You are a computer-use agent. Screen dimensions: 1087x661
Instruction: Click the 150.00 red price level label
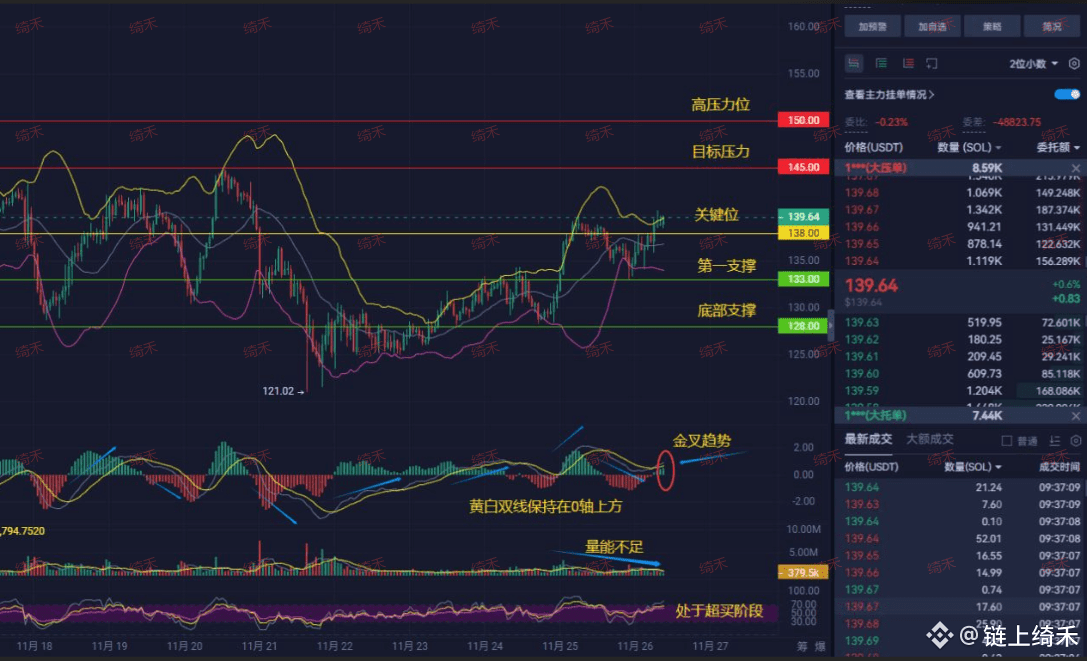click(x=803, y=120)
